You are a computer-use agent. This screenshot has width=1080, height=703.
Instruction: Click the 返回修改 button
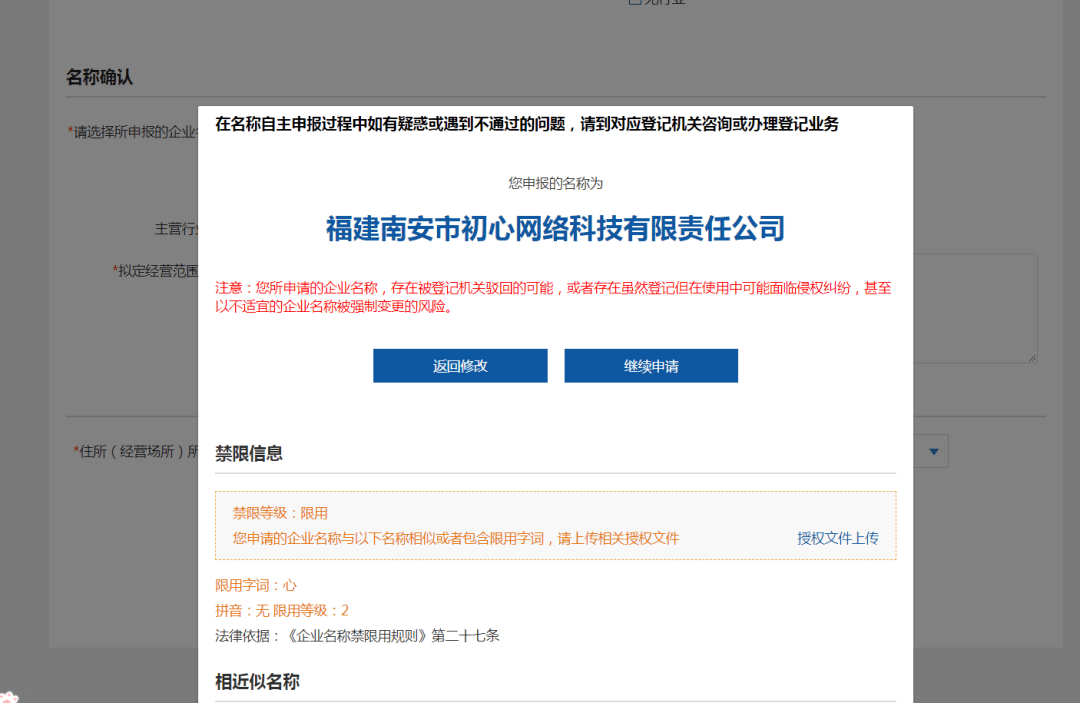460,366
